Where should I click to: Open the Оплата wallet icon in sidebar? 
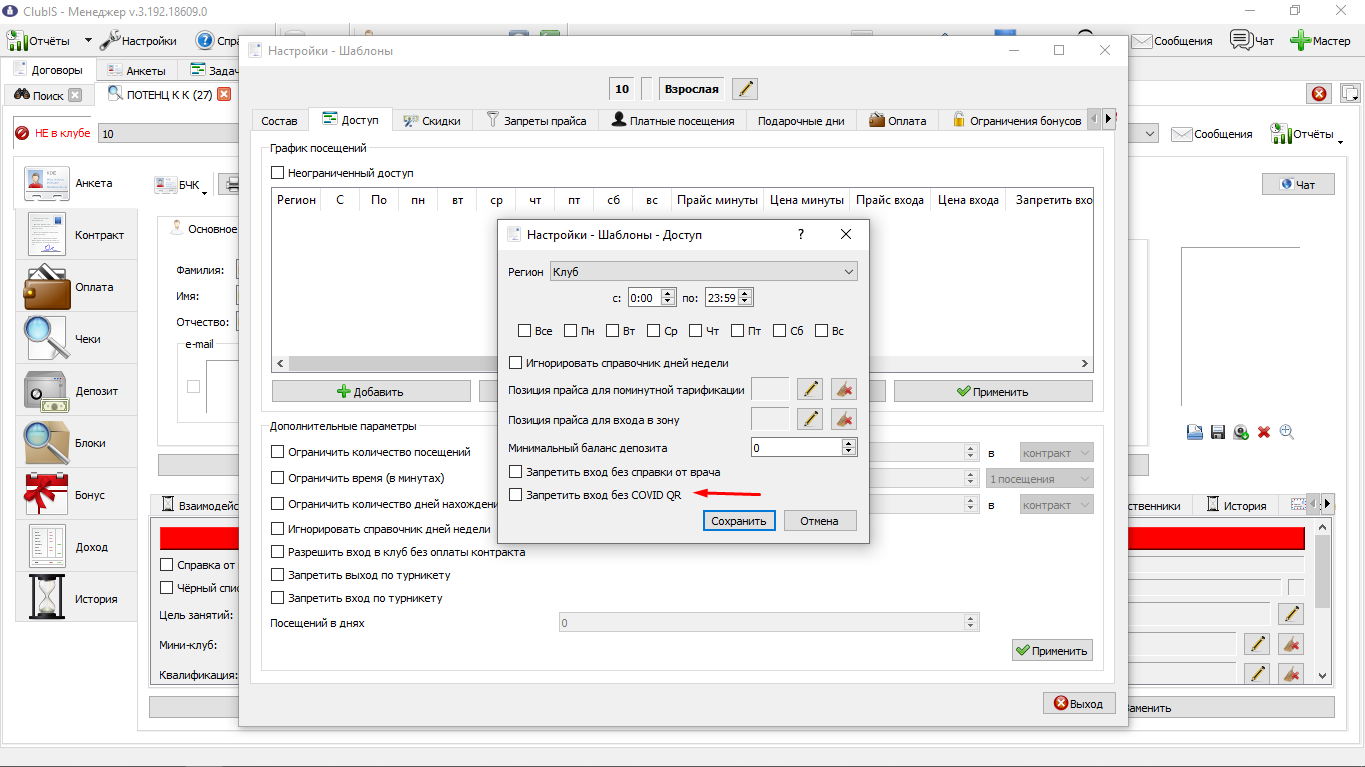(x=46, y=287)
